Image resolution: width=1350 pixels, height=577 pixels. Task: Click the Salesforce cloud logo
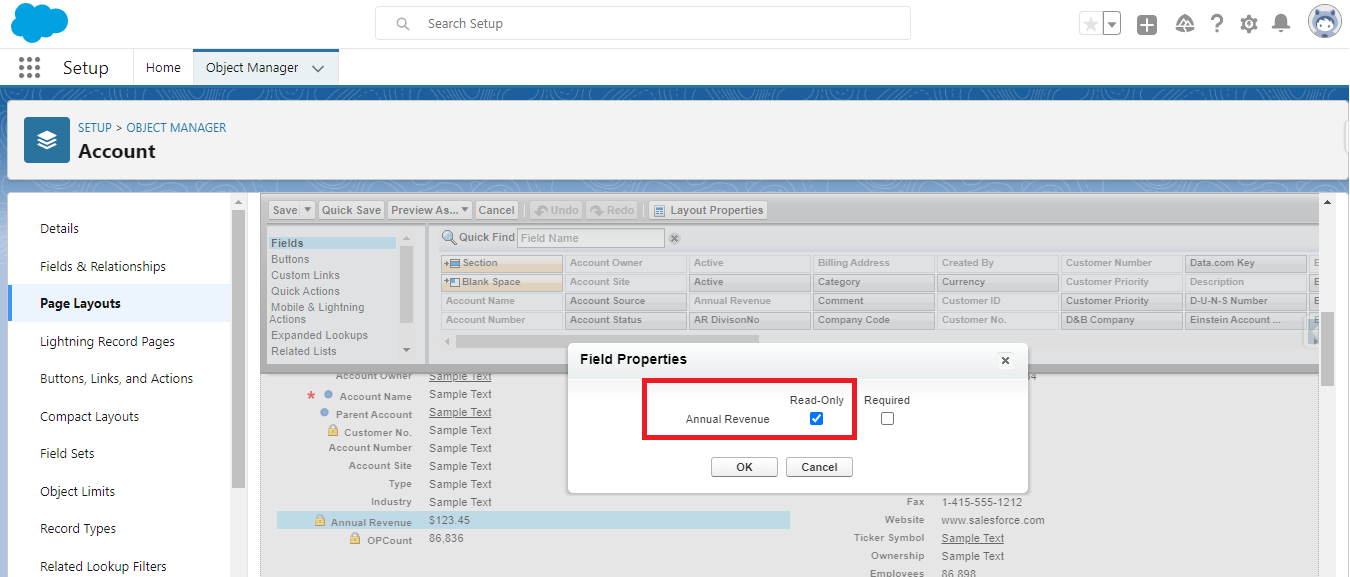(x=39, y=22)
